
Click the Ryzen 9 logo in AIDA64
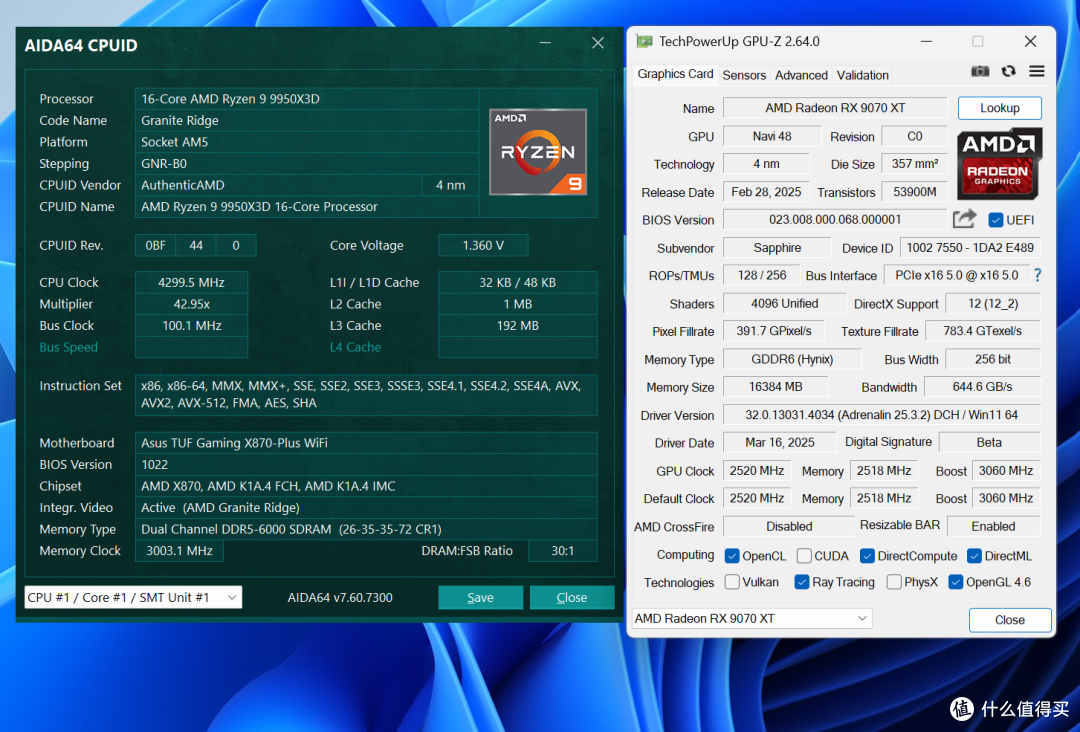538,152
